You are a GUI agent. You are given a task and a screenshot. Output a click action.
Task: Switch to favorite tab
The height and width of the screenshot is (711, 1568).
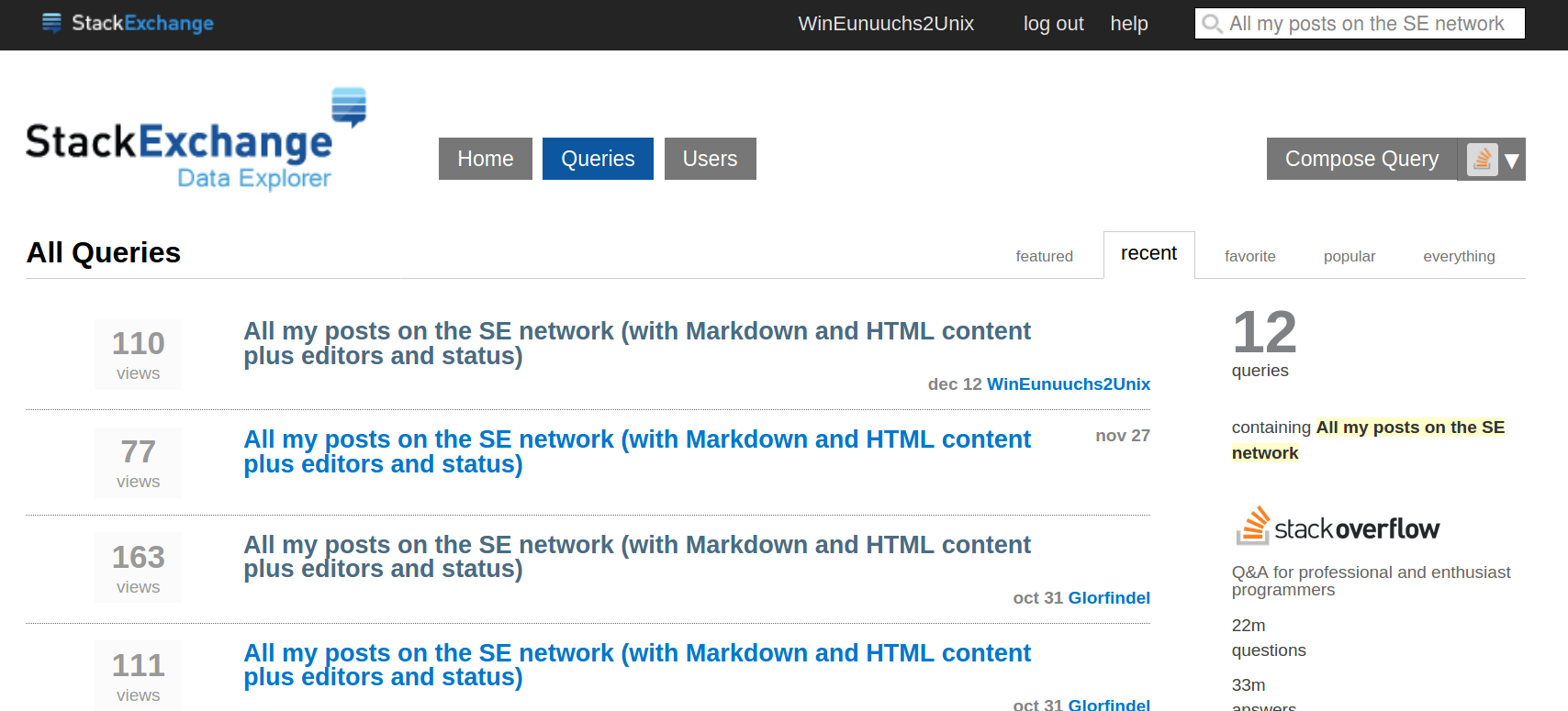click(1249, 256)
